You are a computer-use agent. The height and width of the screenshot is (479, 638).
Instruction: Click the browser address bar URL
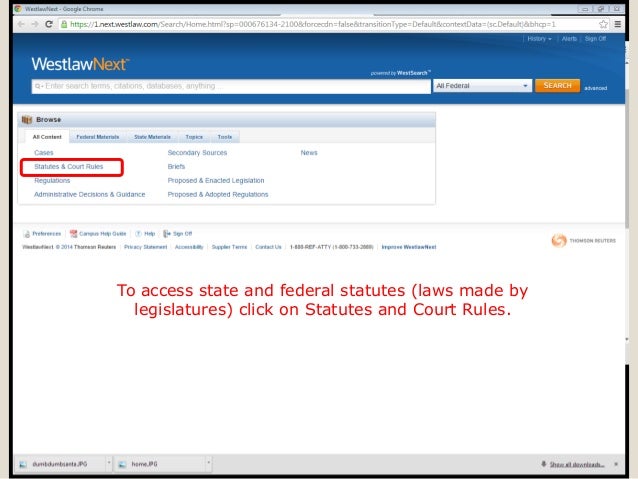[312, 24]
